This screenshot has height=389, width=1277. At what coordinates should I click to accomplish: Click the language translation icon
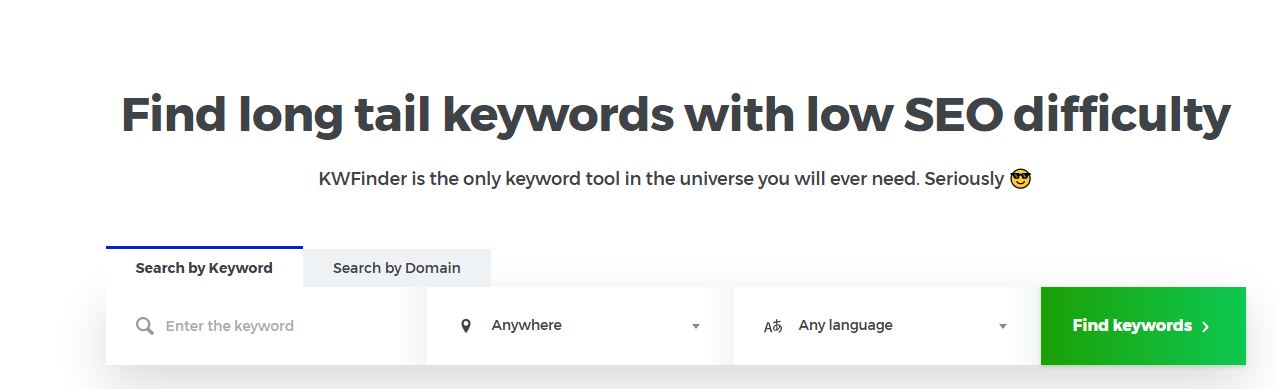(773, 326)
